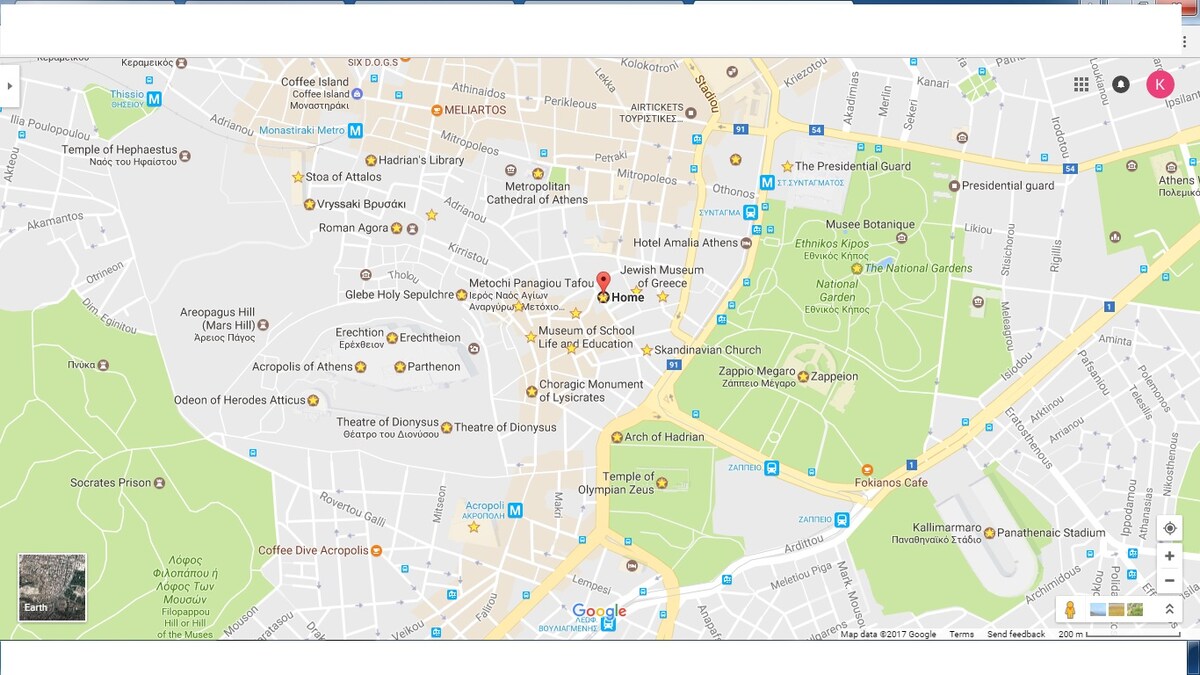
Task: Select the Street View Pegman
Action: click(x=1069, y=609)
